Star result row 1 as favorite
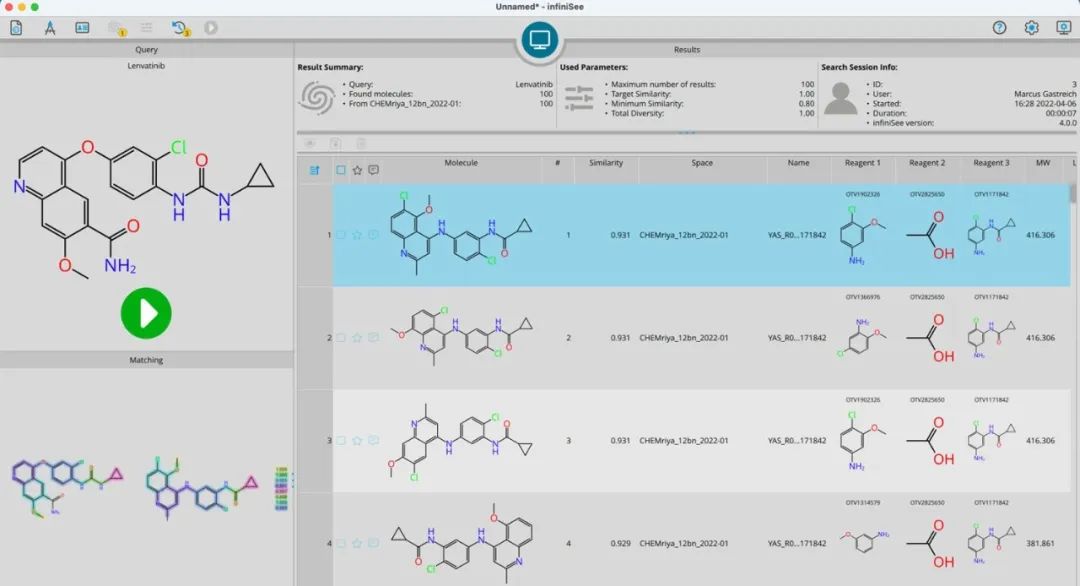The width and height of the screenshot is (1080, 586). click(357, 235)
